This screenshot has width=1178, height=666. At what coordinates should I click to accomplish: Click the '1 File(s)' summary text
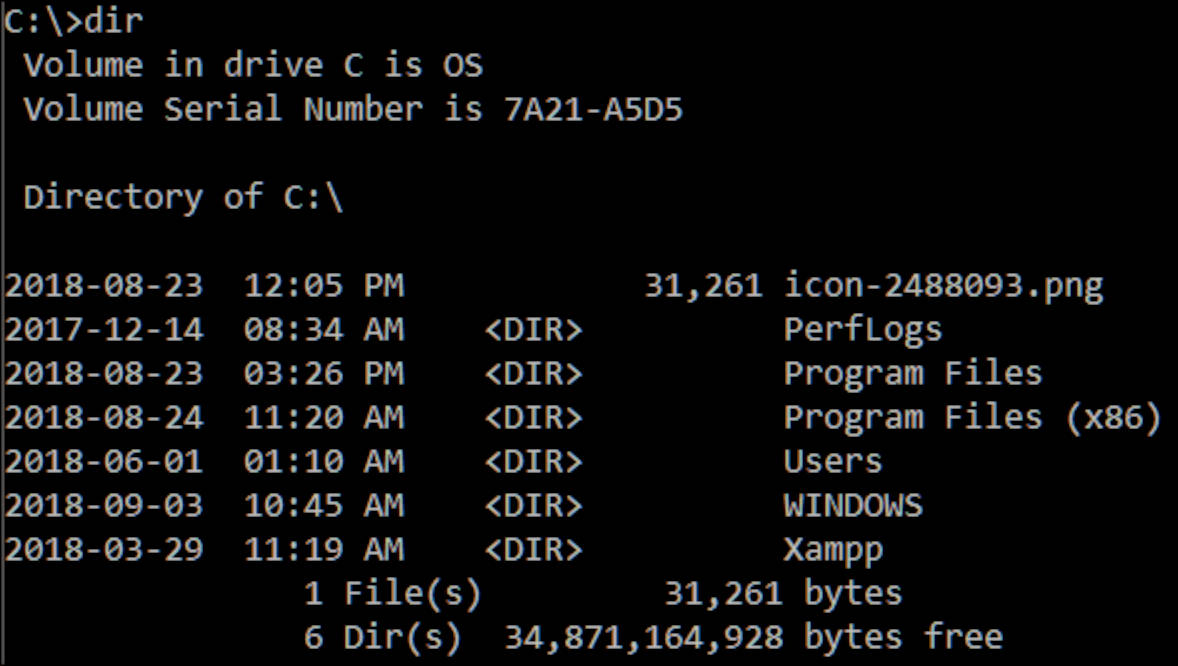coord(392,593)
